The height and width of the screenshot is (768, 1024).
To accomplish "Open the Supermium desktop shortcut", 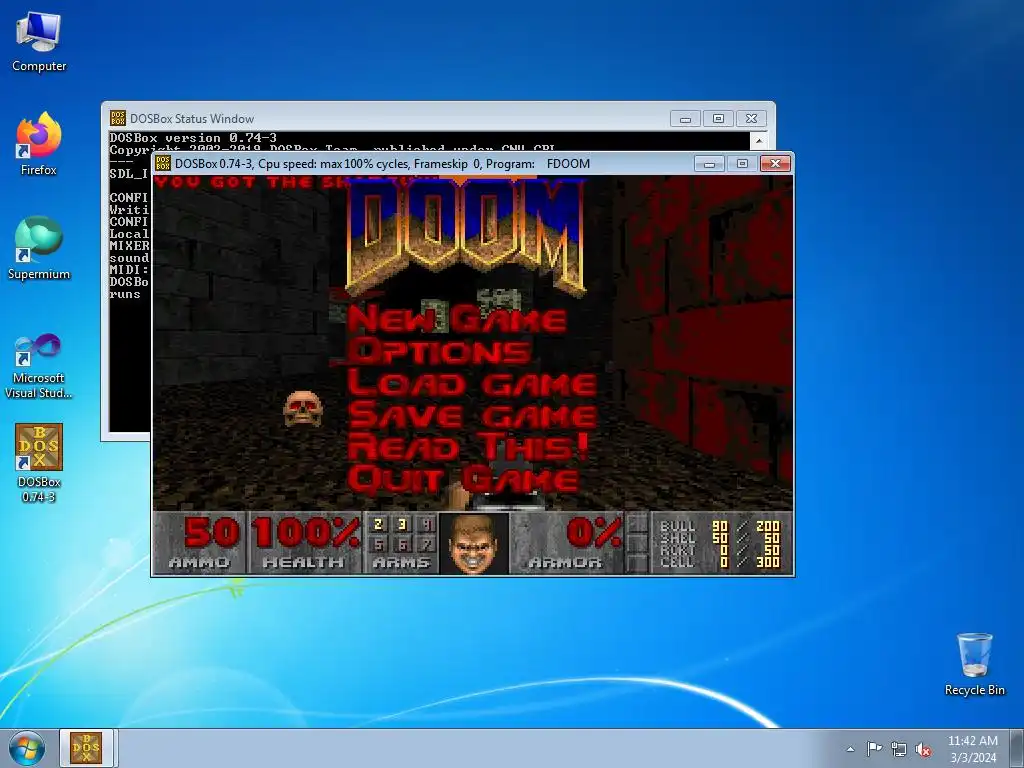I will (x=39, y=249).
